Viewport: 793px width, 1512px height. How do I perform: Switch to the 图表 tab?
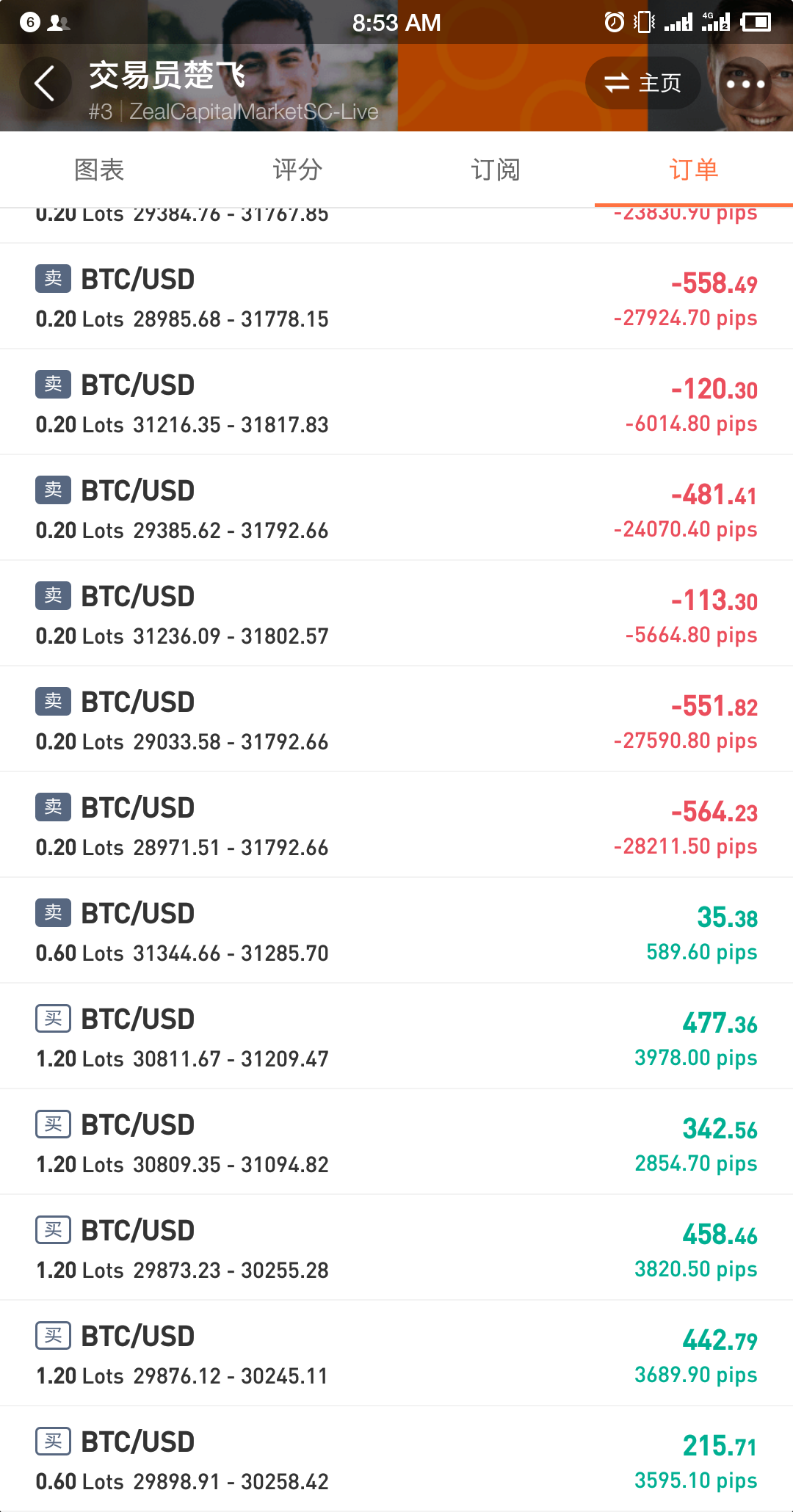pyautogui.click(x=99, y=170)
